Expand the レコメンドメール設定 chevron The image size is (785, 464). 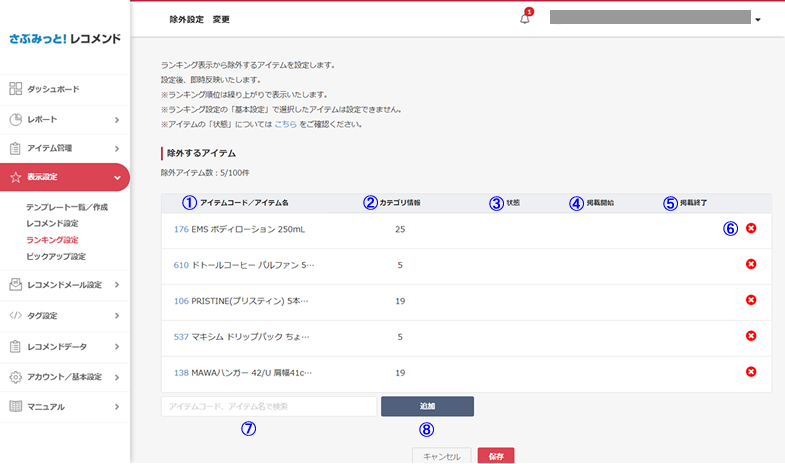point(117,285)
